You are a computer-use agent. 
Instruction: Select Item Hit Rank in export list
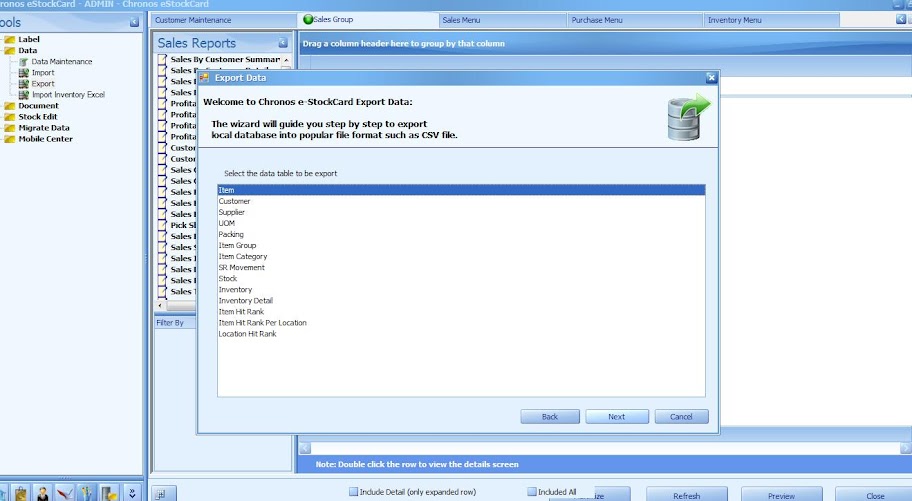[x=461, y=312]
